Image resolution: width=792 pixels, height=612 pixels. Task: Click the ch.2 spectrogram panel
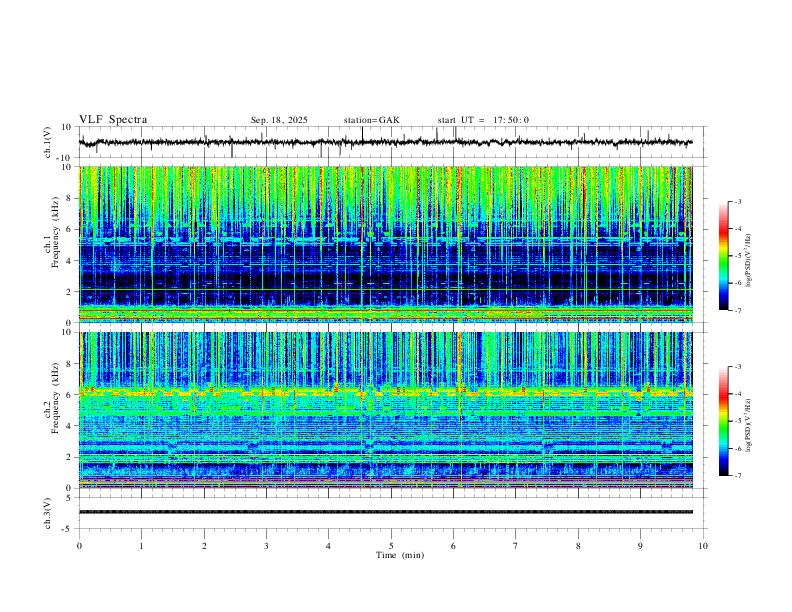point(386,410)
